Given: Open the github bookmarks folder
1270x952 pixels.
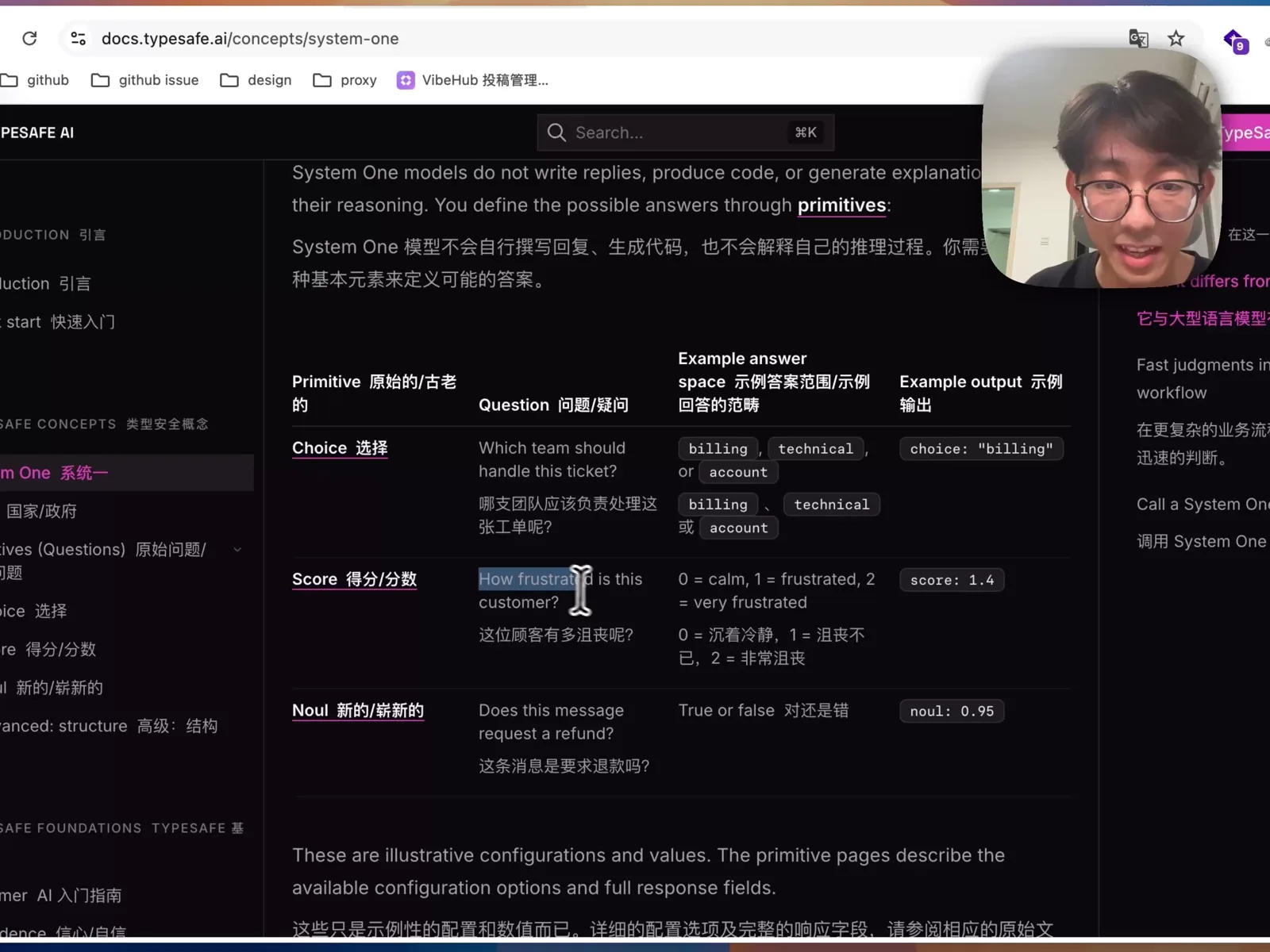Looking at the screenshot, I should click(35, 80).
